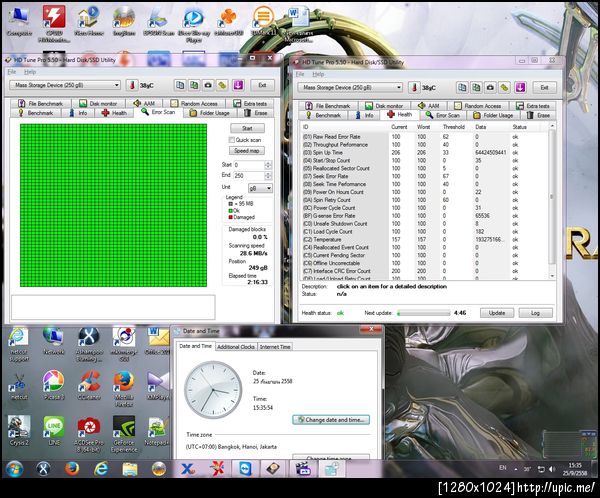Click copy info icon in left HD Tune toolbar
This screenshot has width=600, height=498.
pos(180,85)
